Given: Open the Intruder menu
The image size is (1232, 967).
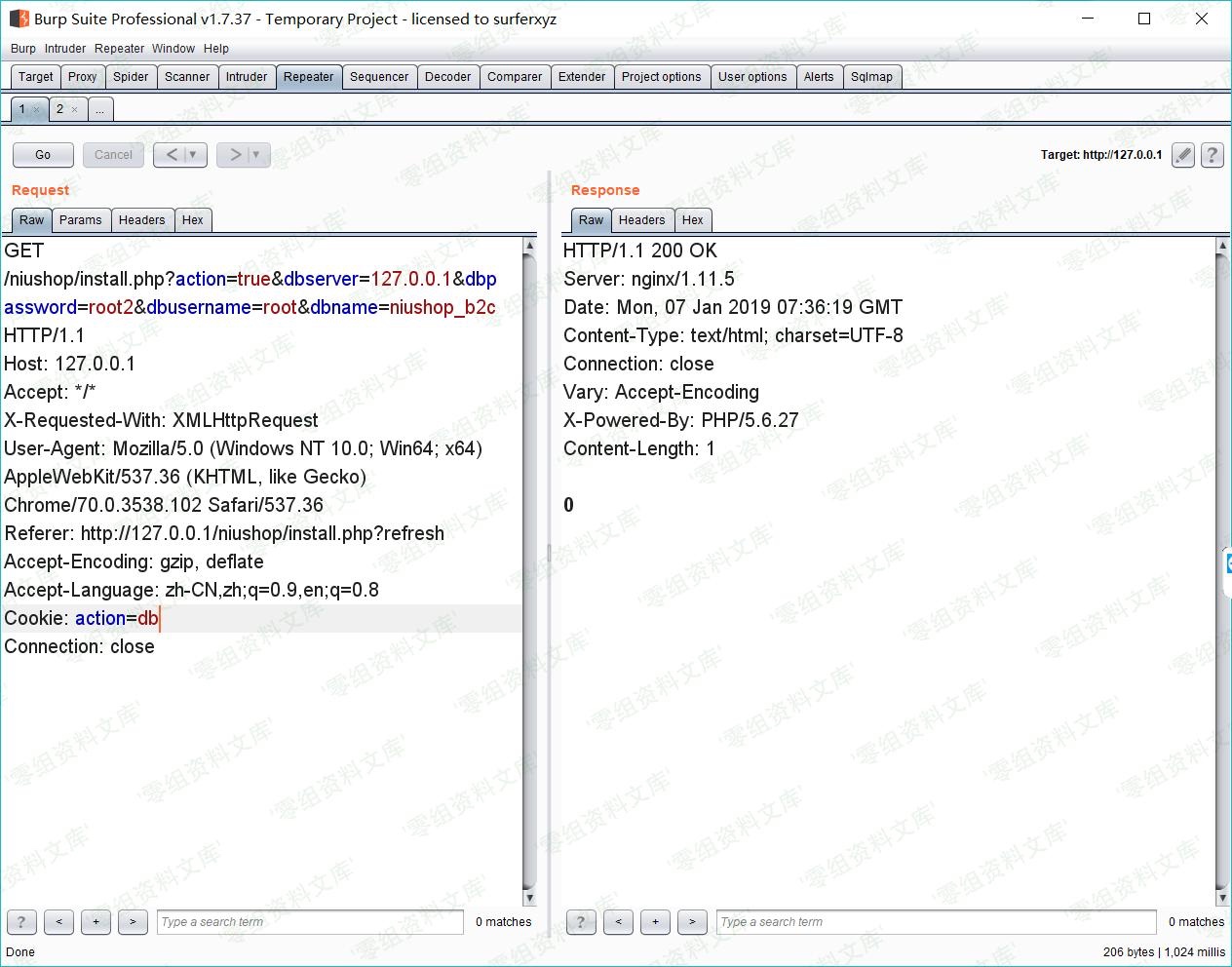Looking at the screenshot, I should click(x=65, y=49).
